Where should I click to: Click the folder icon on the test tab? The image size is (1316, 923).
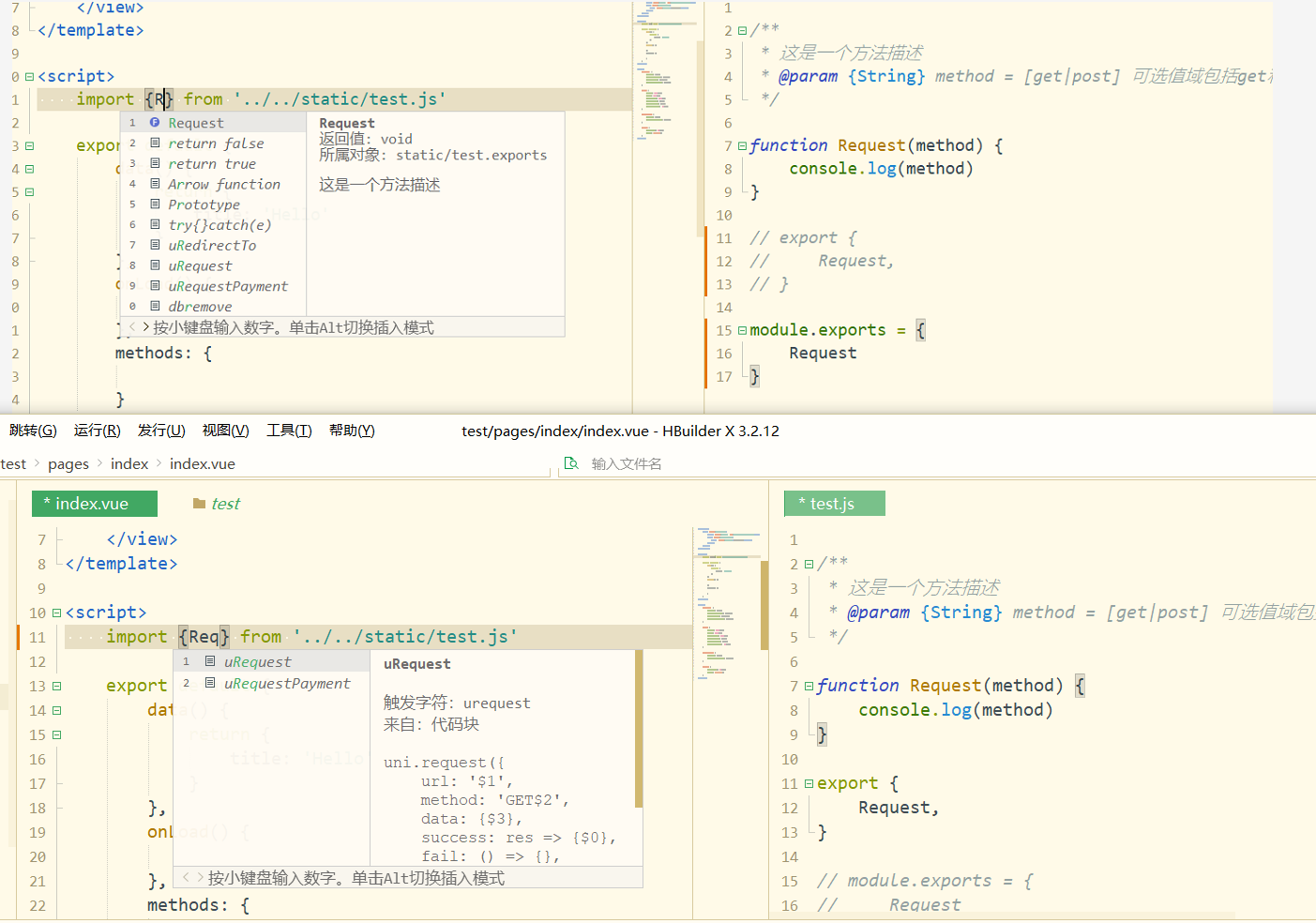click(x=199, y=504)
